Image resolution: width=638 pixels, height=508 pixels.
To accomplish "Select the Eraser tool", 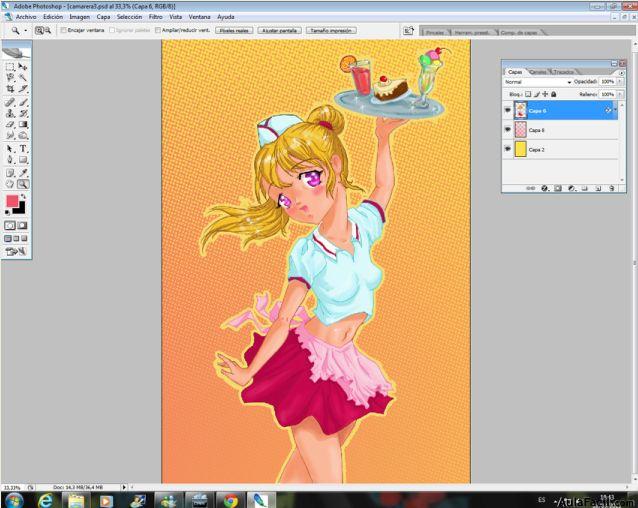I will coord(10,124).
